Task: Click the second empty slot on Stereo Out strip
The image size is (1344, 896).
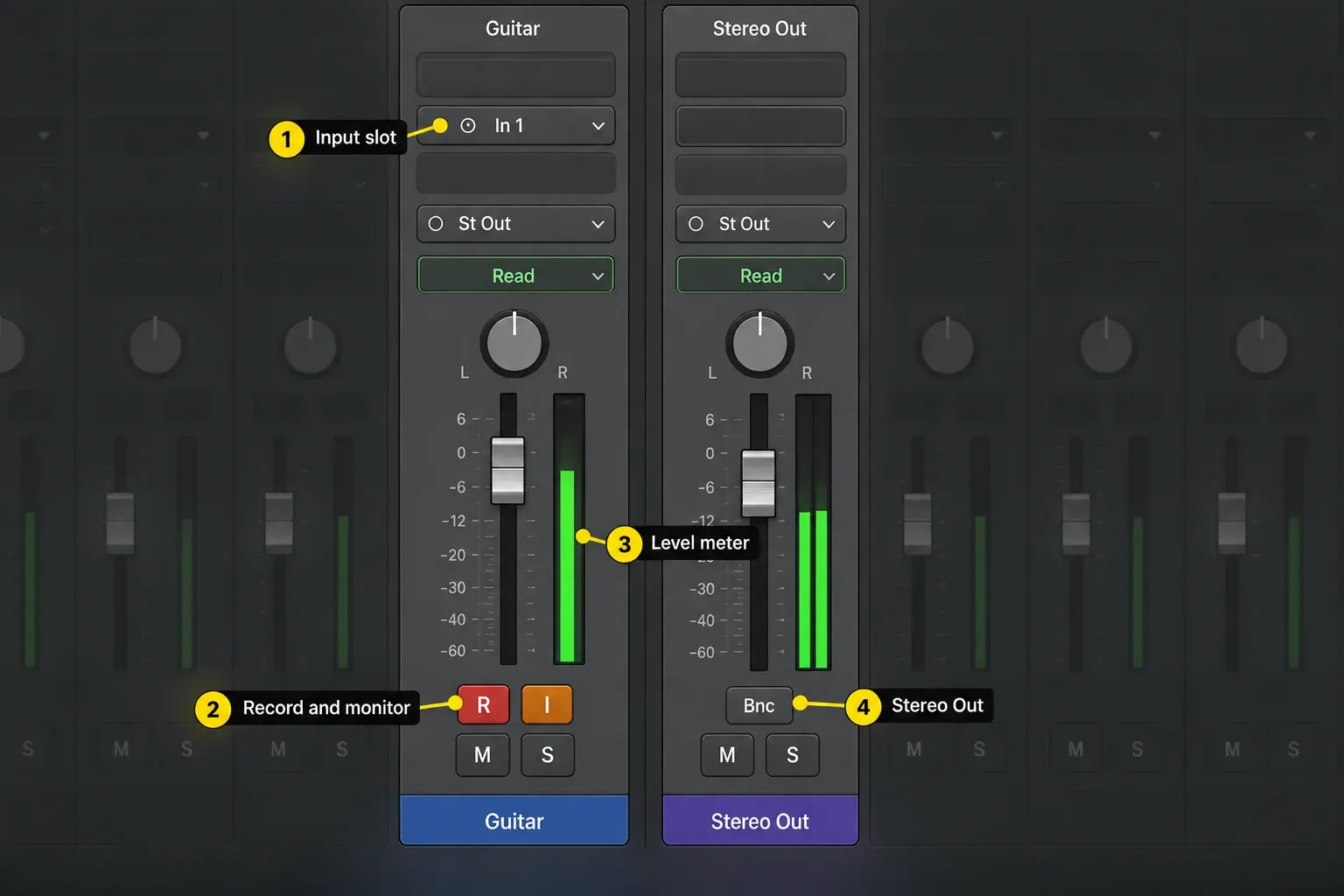Action: [760, 126]
